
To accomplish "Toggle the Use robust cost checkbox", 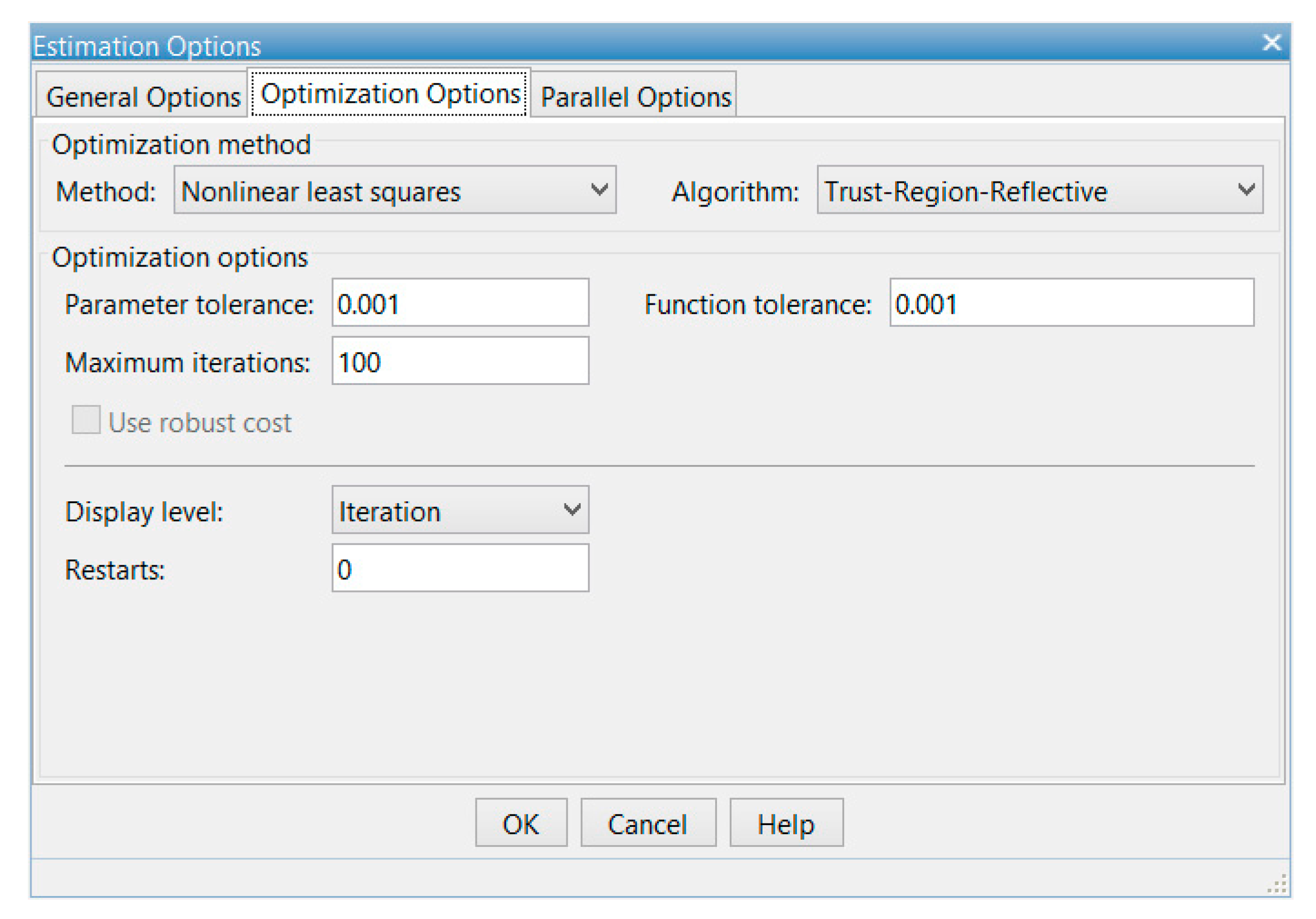I will pos(86,420).
